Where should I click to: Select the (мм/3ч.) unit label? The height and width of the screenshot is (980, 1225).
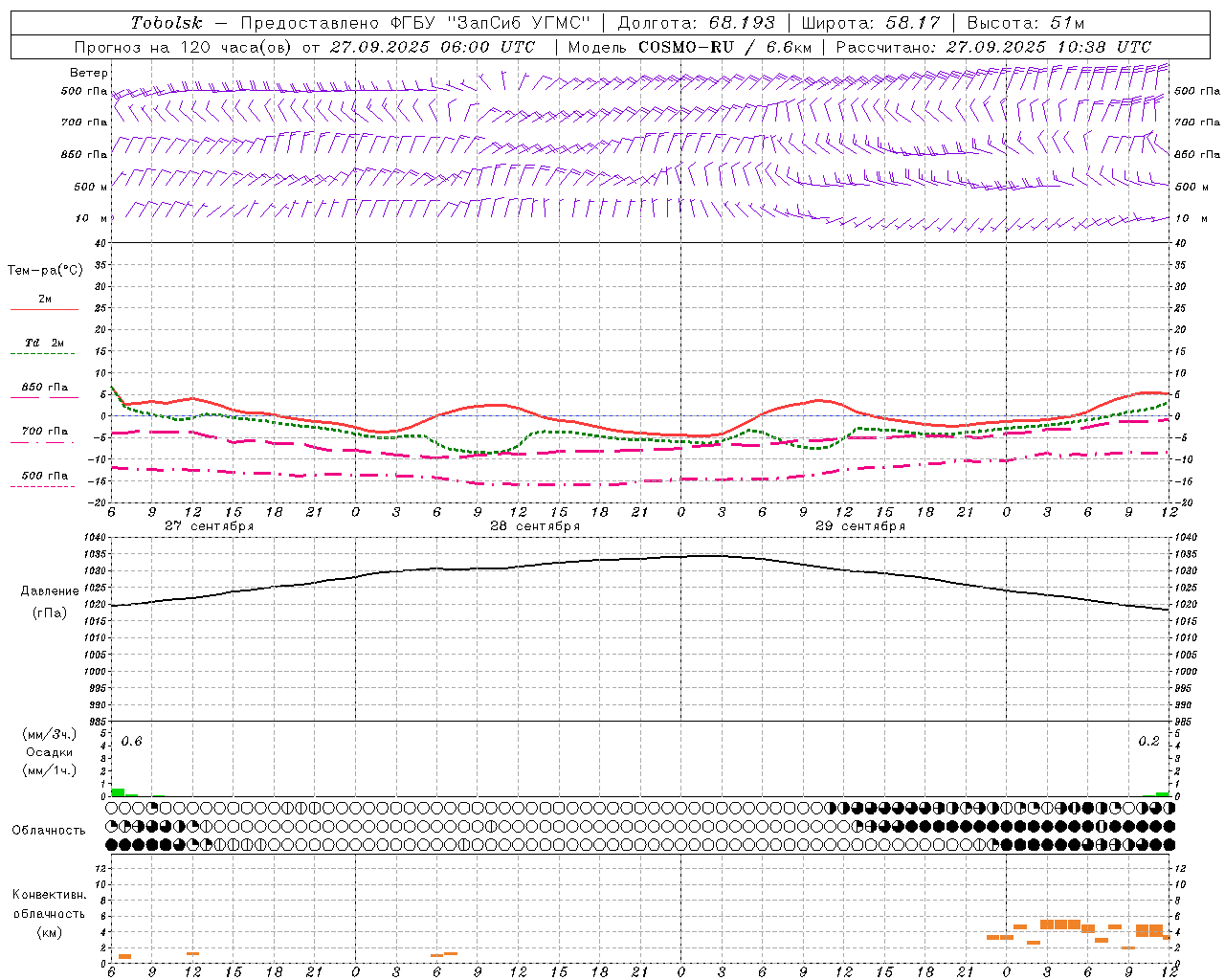(50, 734)
